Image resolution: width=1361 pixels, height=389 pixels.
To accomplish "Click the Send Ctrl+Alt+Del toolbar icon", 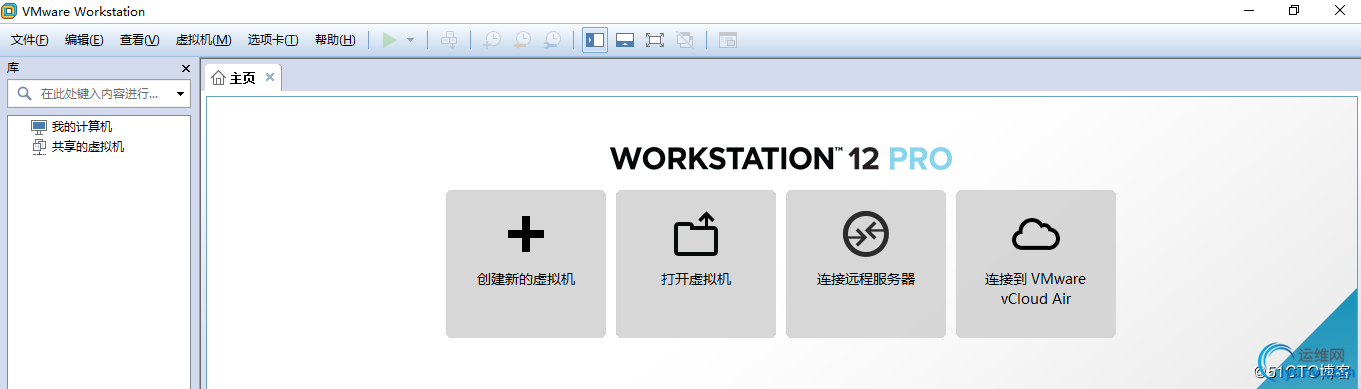I will point(450,40).
